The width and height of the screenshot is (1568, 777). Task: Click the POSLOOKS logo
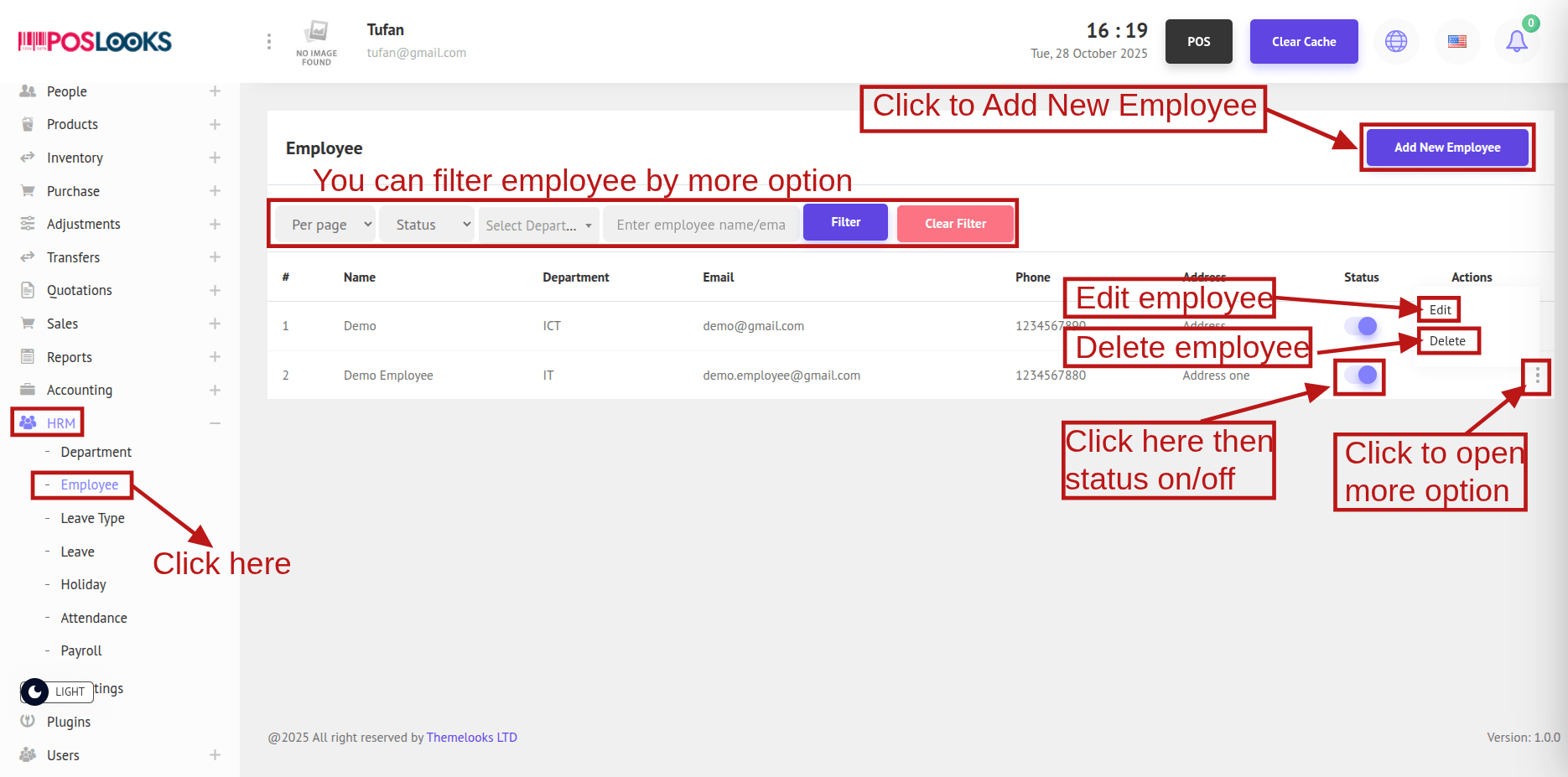point(95,41)
